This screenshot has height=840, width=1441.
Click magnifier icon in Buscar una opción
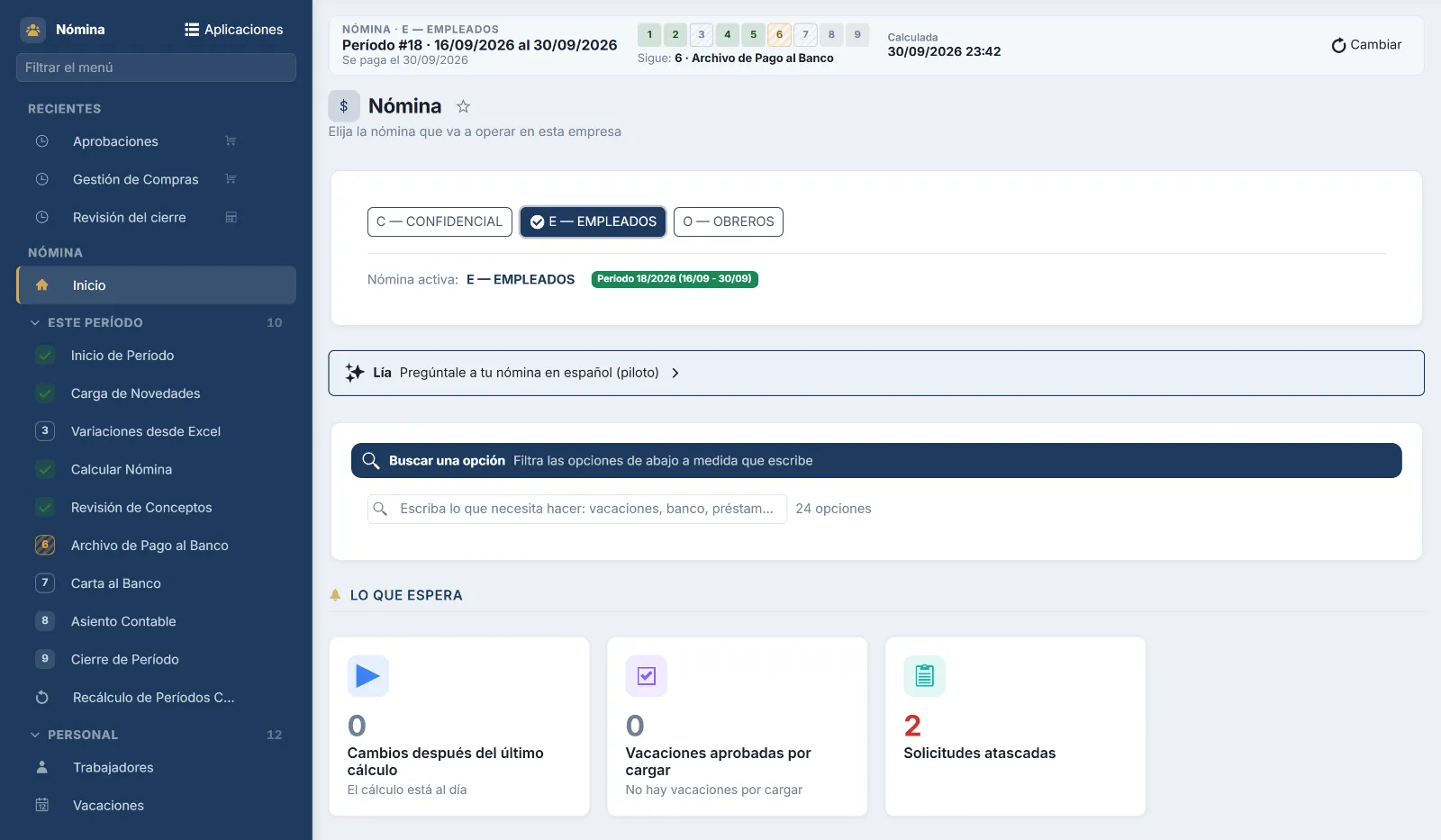point(370,461)
